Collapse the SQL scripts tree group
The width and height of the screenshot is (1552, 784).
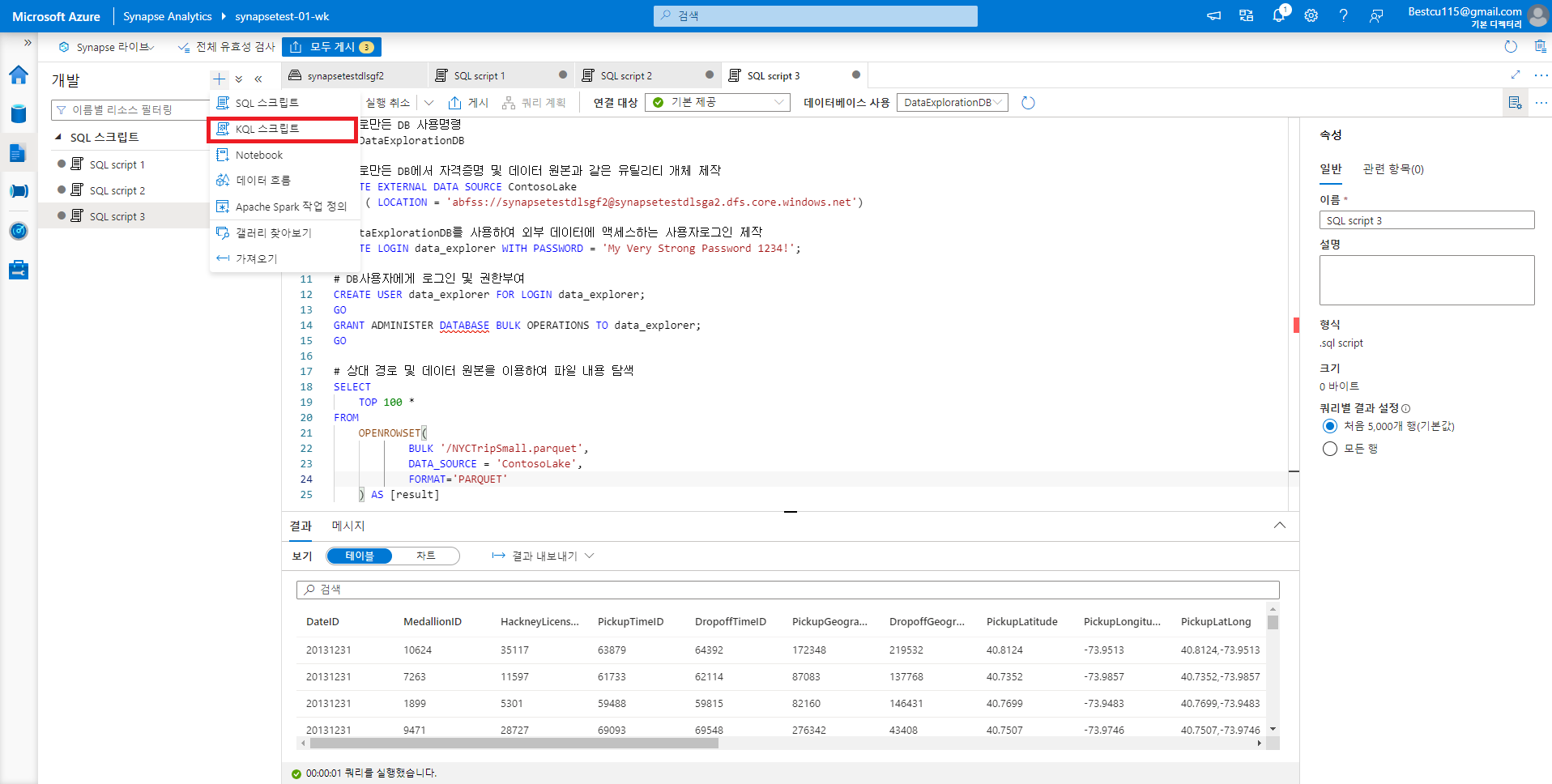(58, 137)
